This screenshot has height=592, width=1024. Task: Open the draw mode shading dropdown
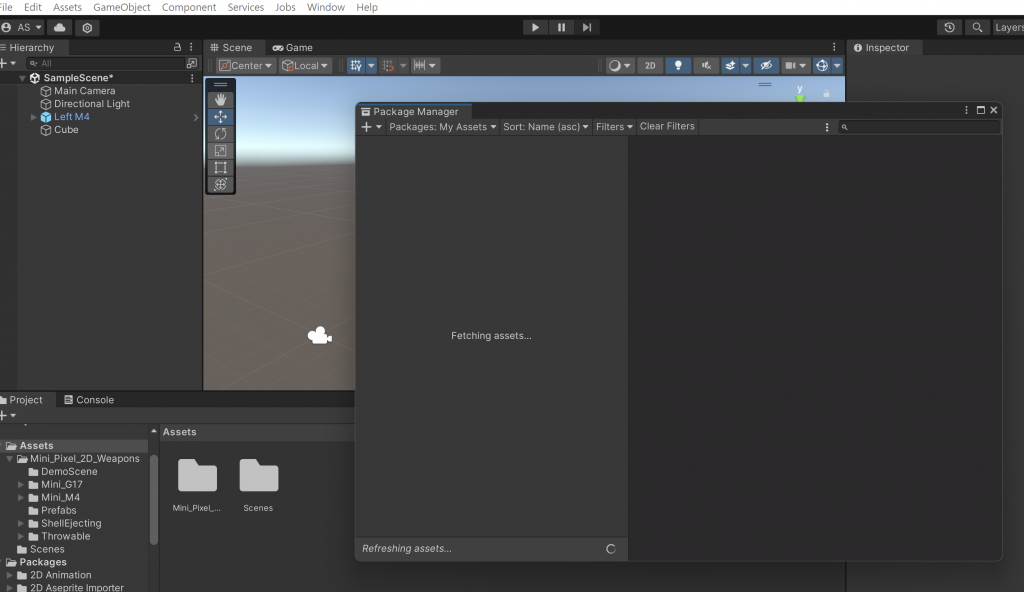[x=619, y=65]
